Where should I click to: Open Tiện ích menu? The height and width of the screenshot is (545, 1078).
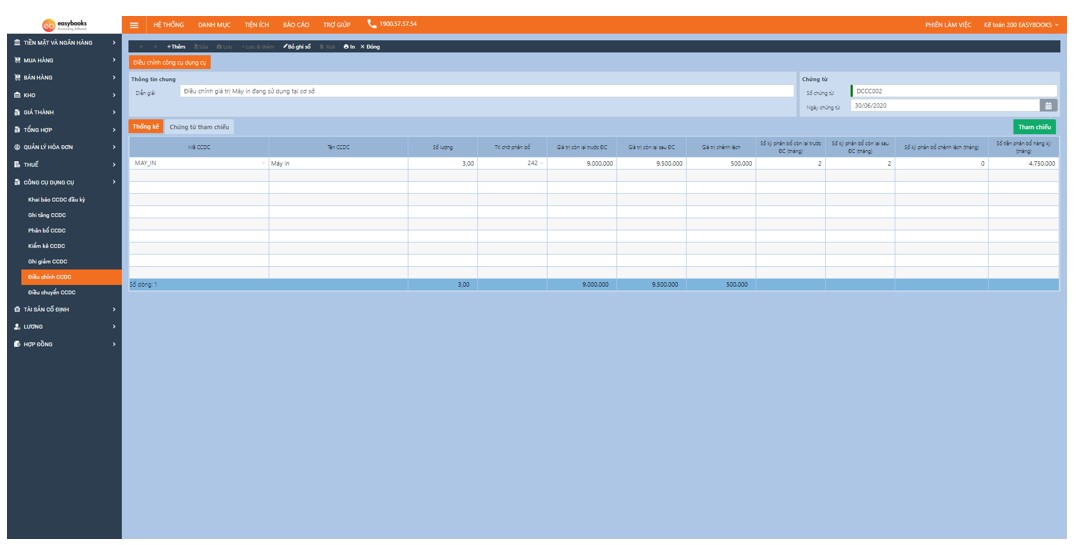click(256, 25)
